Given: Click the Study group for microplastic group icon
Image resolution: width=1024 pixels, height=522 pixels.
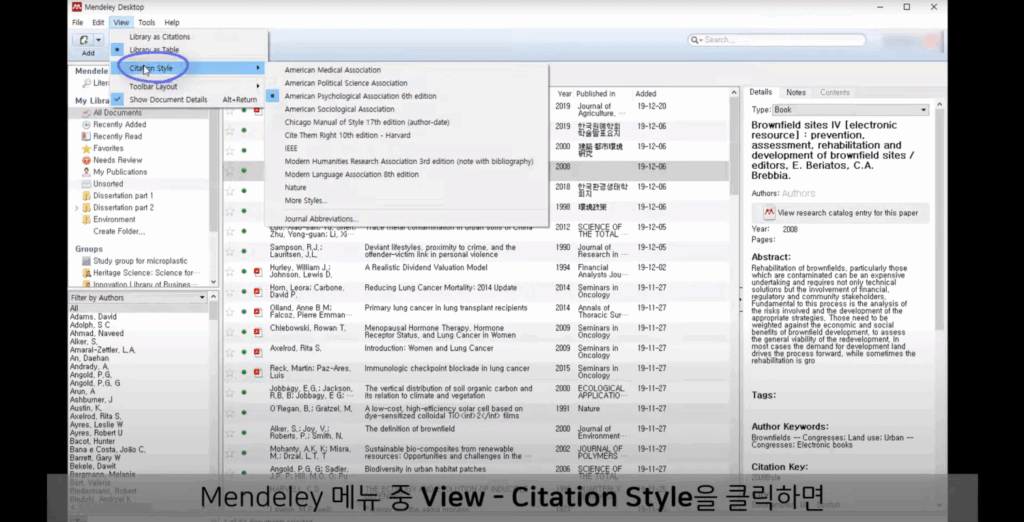Looking at the screenshot, I should [x=86, y=261].
